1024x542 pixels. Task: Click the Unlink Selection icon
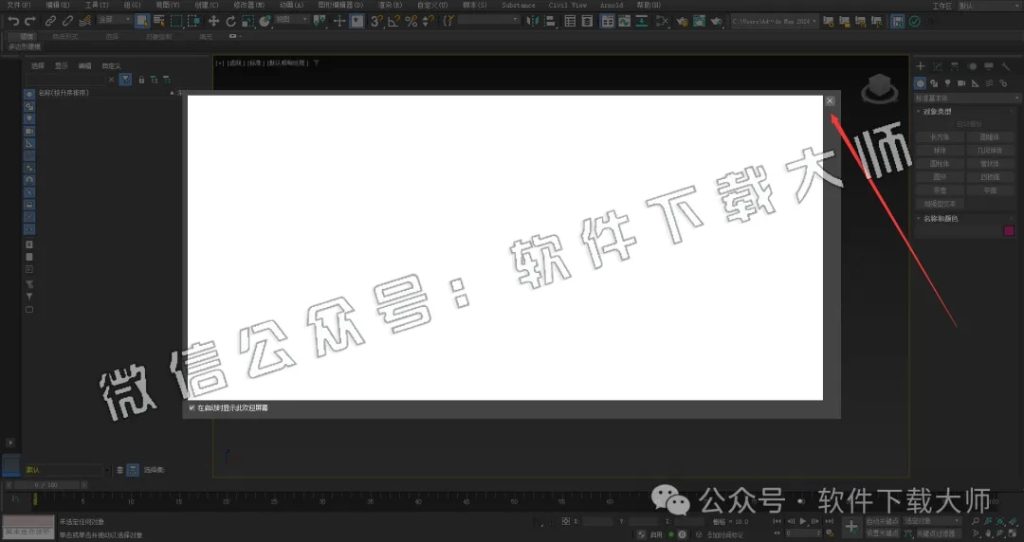coord(67,22)
